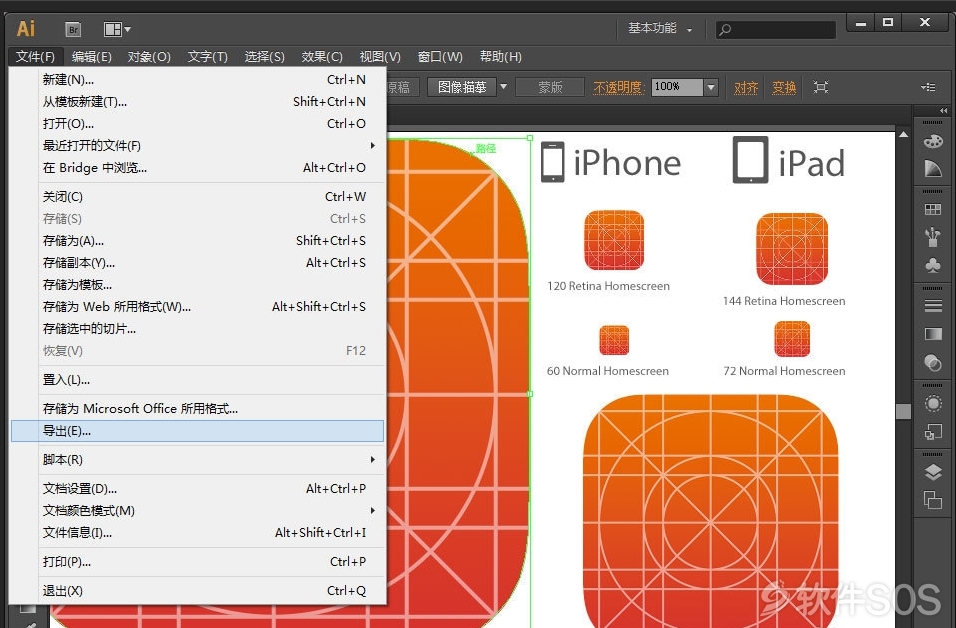The width and height of the screenshot is (956, 628).
Task: Choose 导出(E)... from the file menu
Action: pyautogui.click(x=198, y=430)
